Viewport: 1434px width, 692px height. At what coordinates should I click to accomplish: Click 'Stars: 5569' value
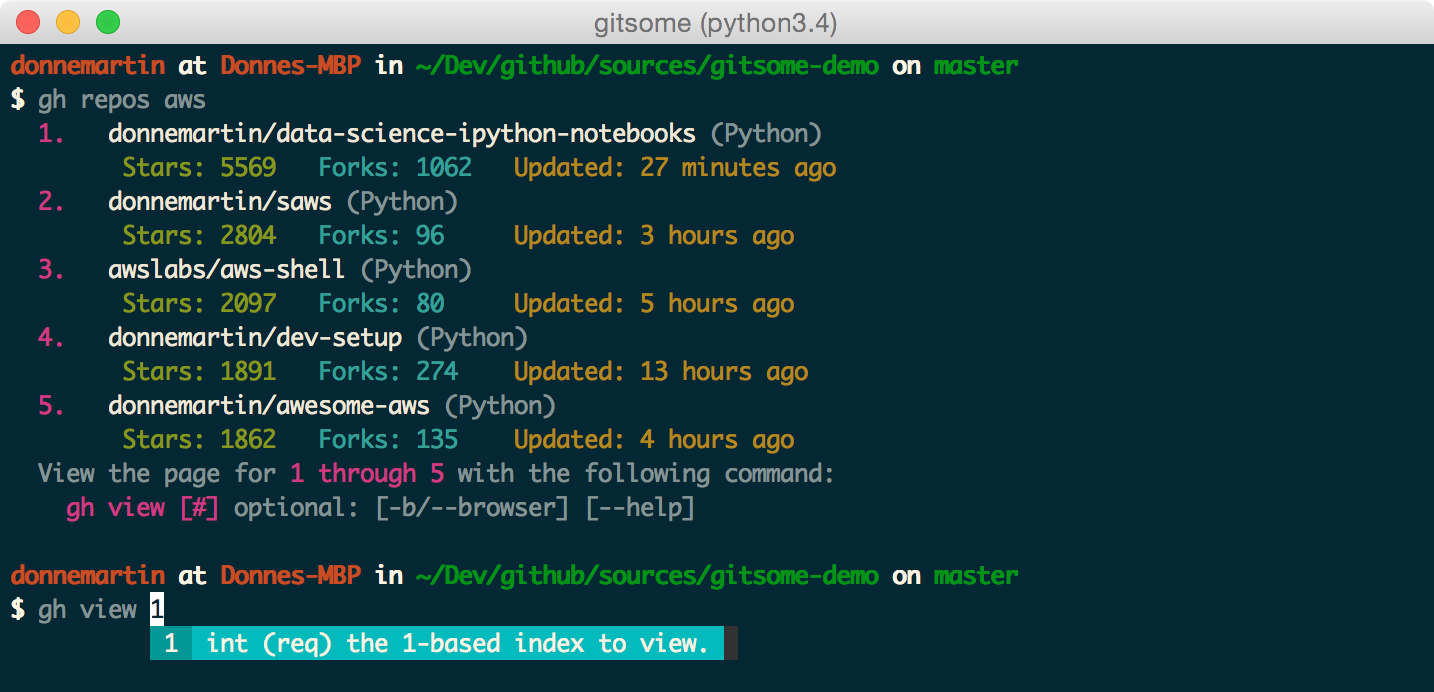point(199,167)
